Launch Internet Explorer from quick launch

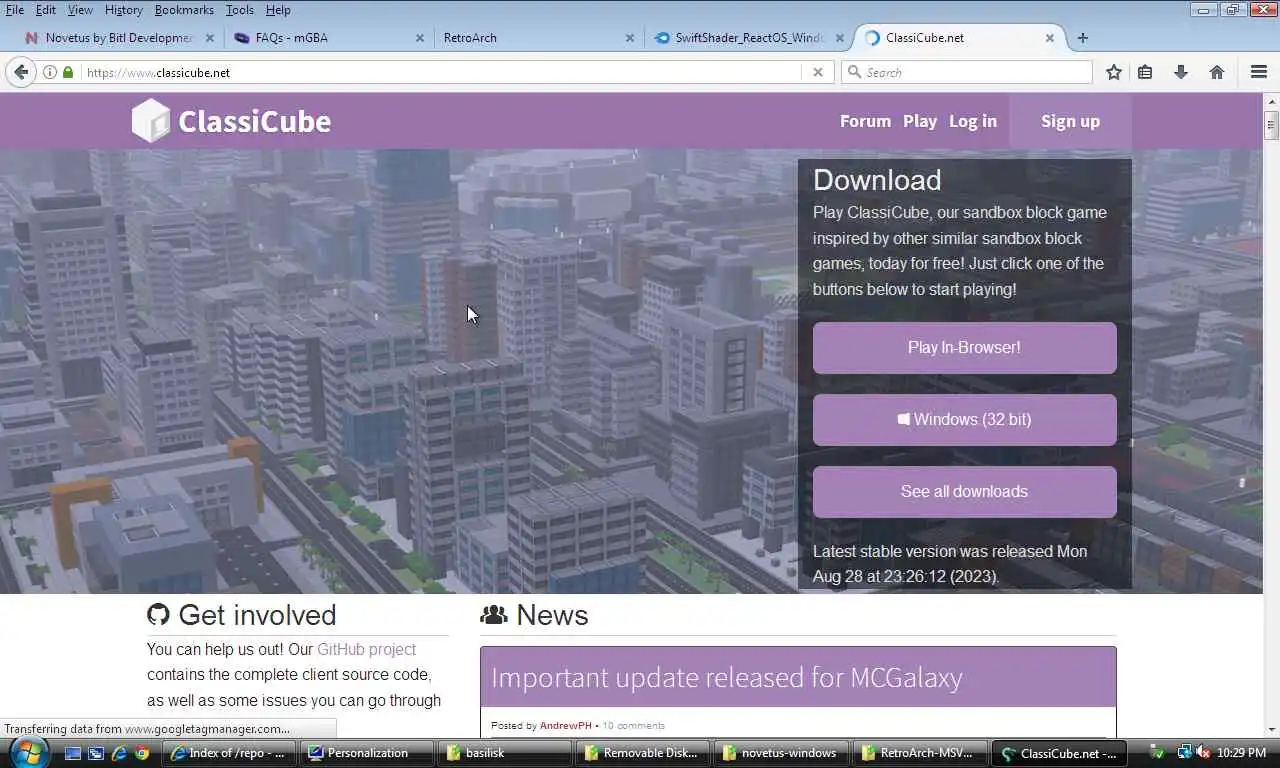(120, 753)
